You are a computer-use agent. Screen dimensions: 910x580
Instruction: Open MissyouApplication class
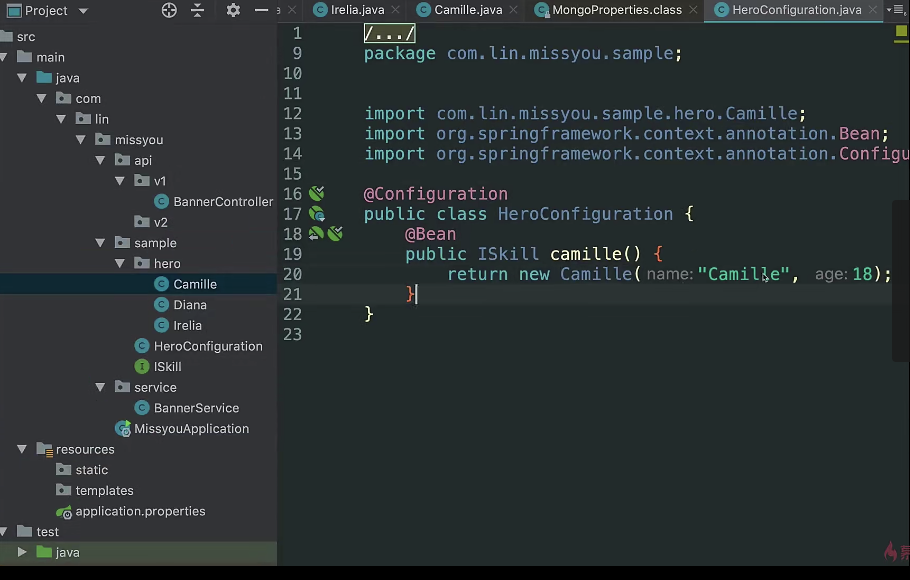[191, 428]
